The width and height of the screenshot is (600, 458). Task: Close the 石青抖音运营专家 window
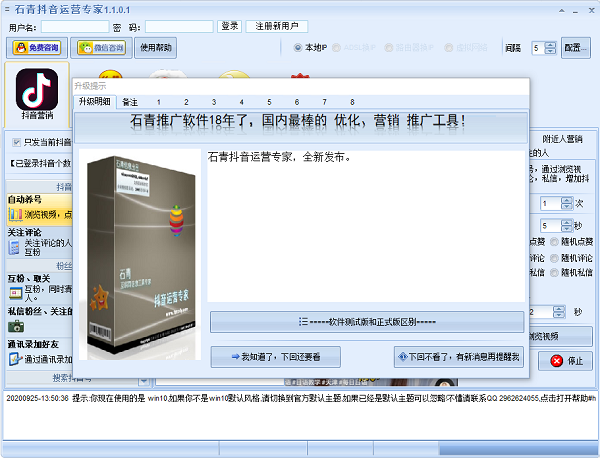point(591,10)
